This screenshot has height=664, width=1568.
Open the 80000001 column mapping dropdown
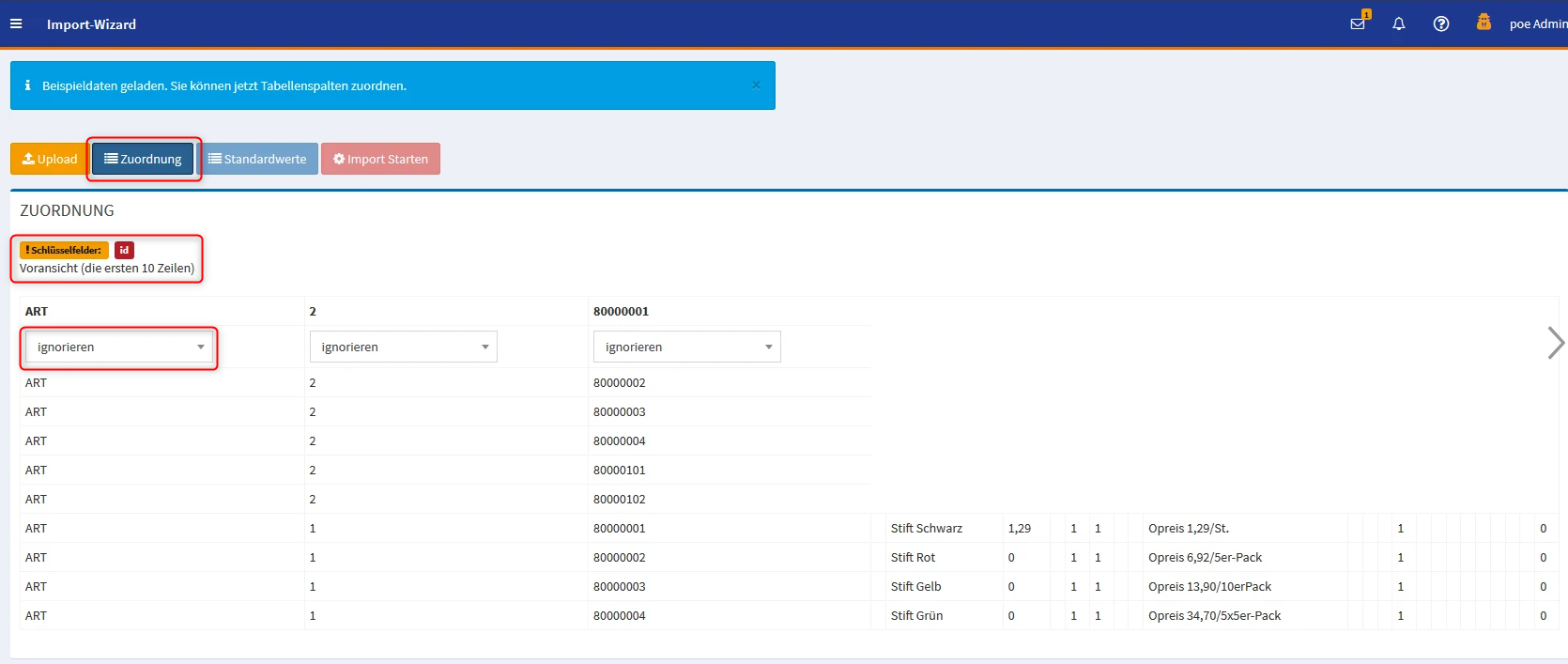pos(686,347)
